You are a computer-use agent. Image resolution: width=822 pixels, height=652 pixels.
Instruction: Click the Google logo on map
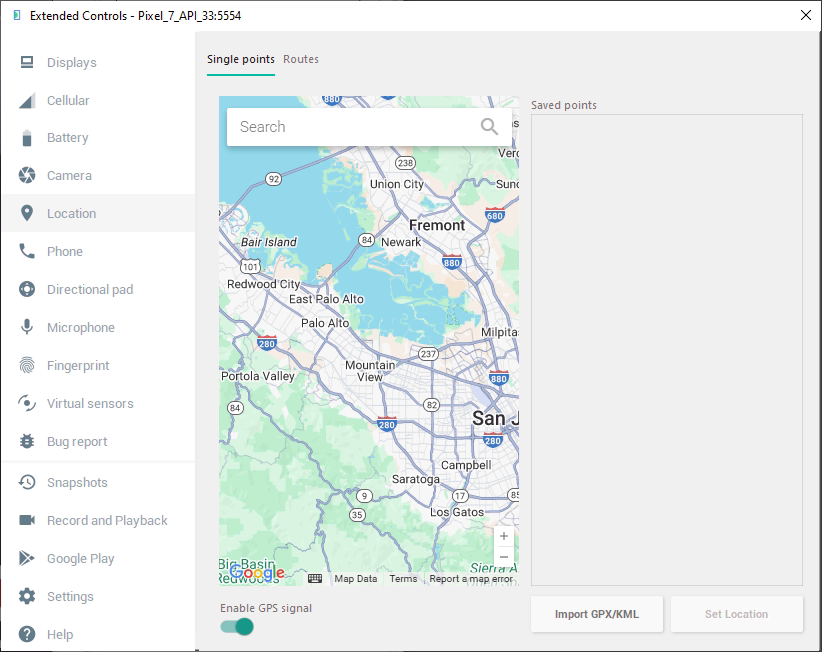coord(257,573)
